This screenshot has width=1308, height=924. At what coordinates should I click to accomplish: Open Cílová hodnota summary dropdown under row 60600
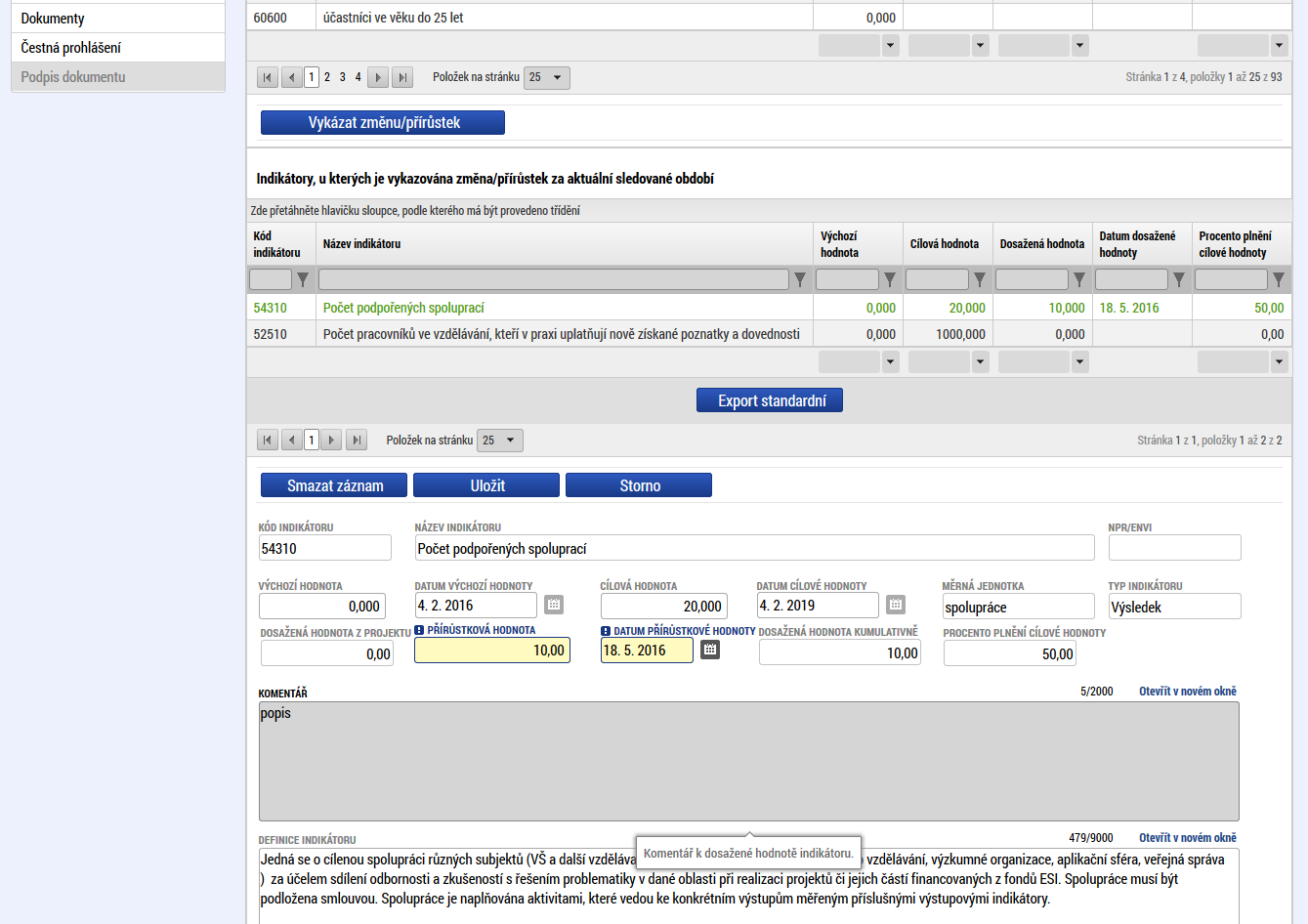pyautogui.click(x=980, y=45)
